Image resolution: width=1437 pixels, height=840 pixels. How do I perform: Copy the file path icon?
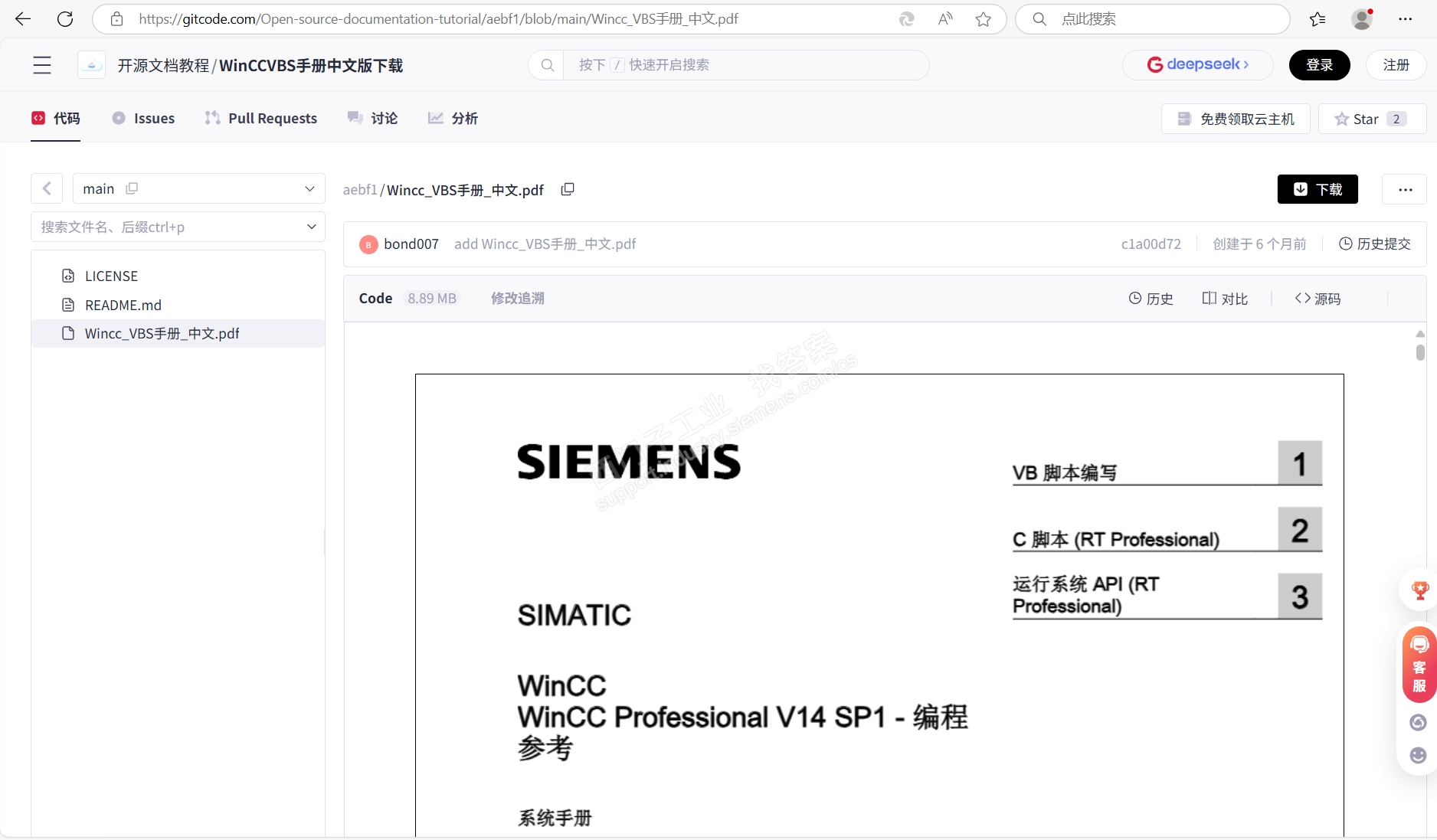pos(568,189)
